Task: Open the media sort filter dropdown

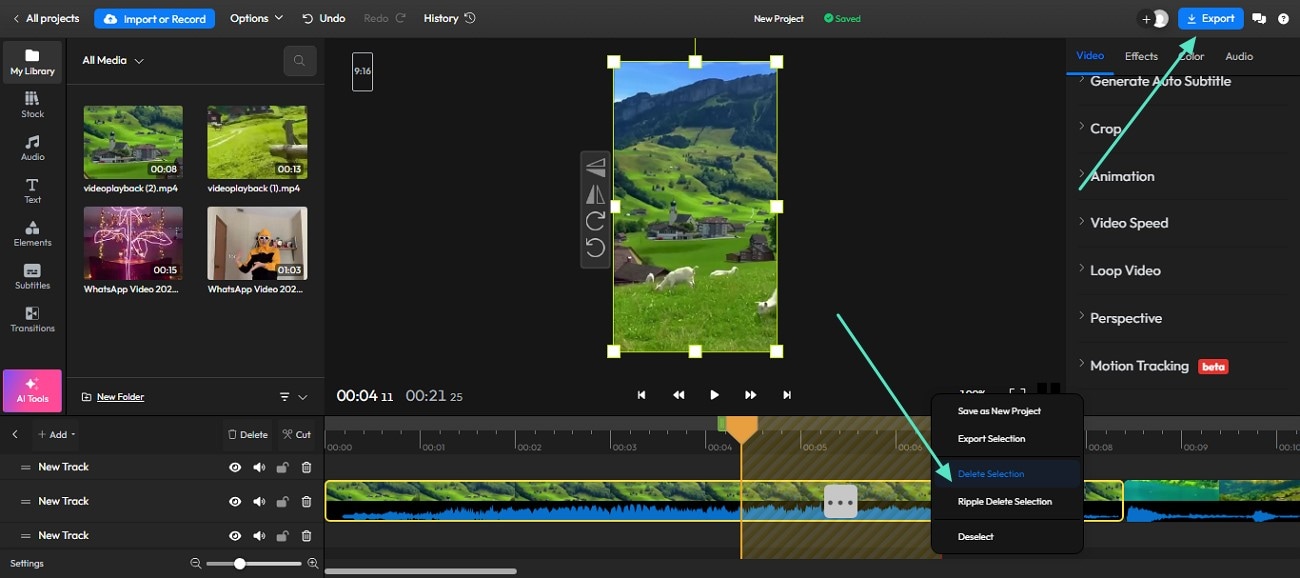Action: pos(293,397)
